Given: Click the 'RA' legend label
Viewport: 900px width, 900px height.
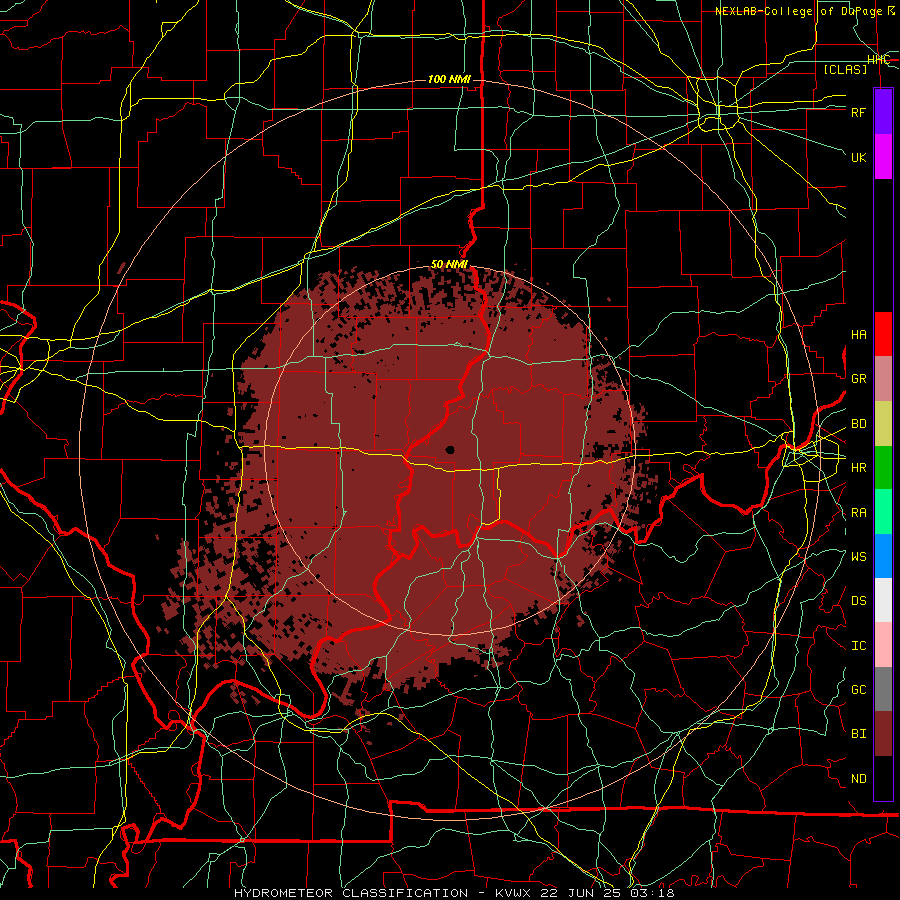Looking at the screenshot, I should pos(858,513).
